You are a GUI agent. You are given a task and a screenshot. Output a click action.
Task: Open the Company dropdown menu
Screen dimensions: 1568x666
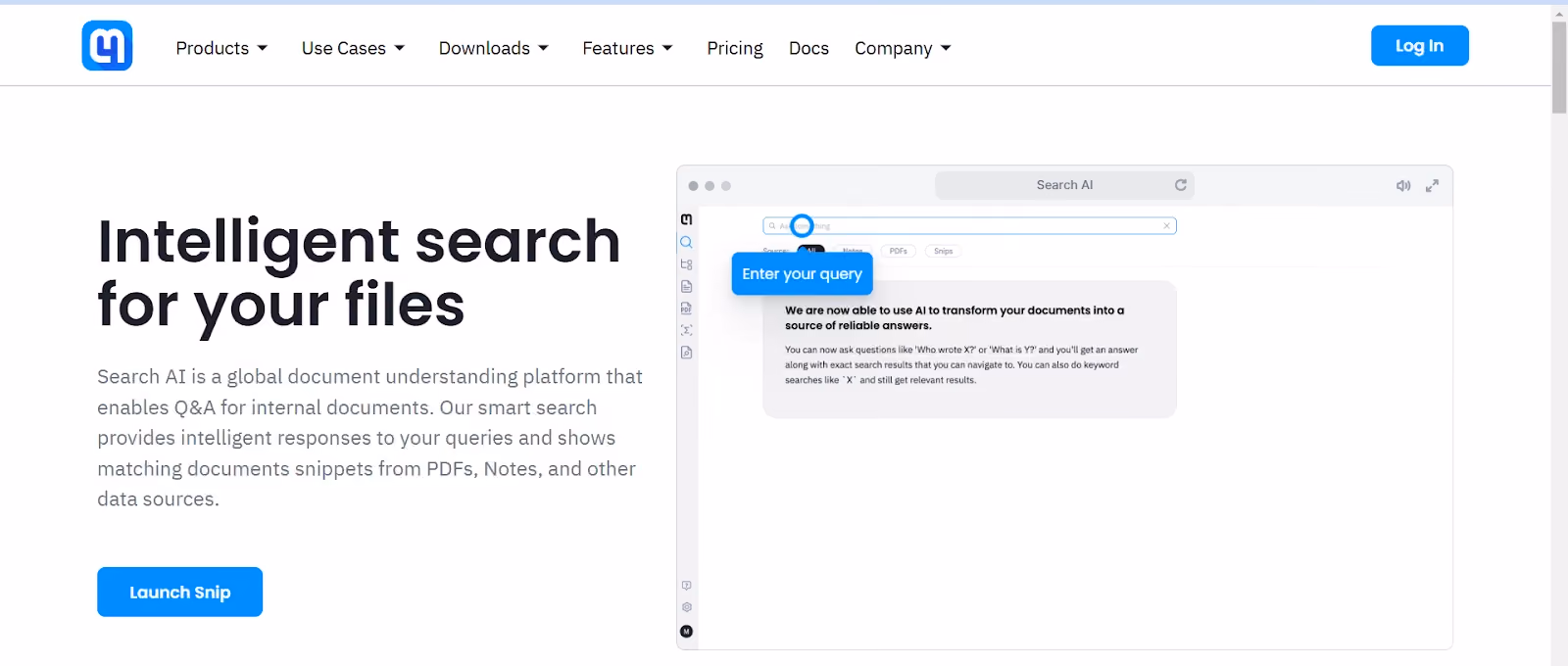coord(903,48)
